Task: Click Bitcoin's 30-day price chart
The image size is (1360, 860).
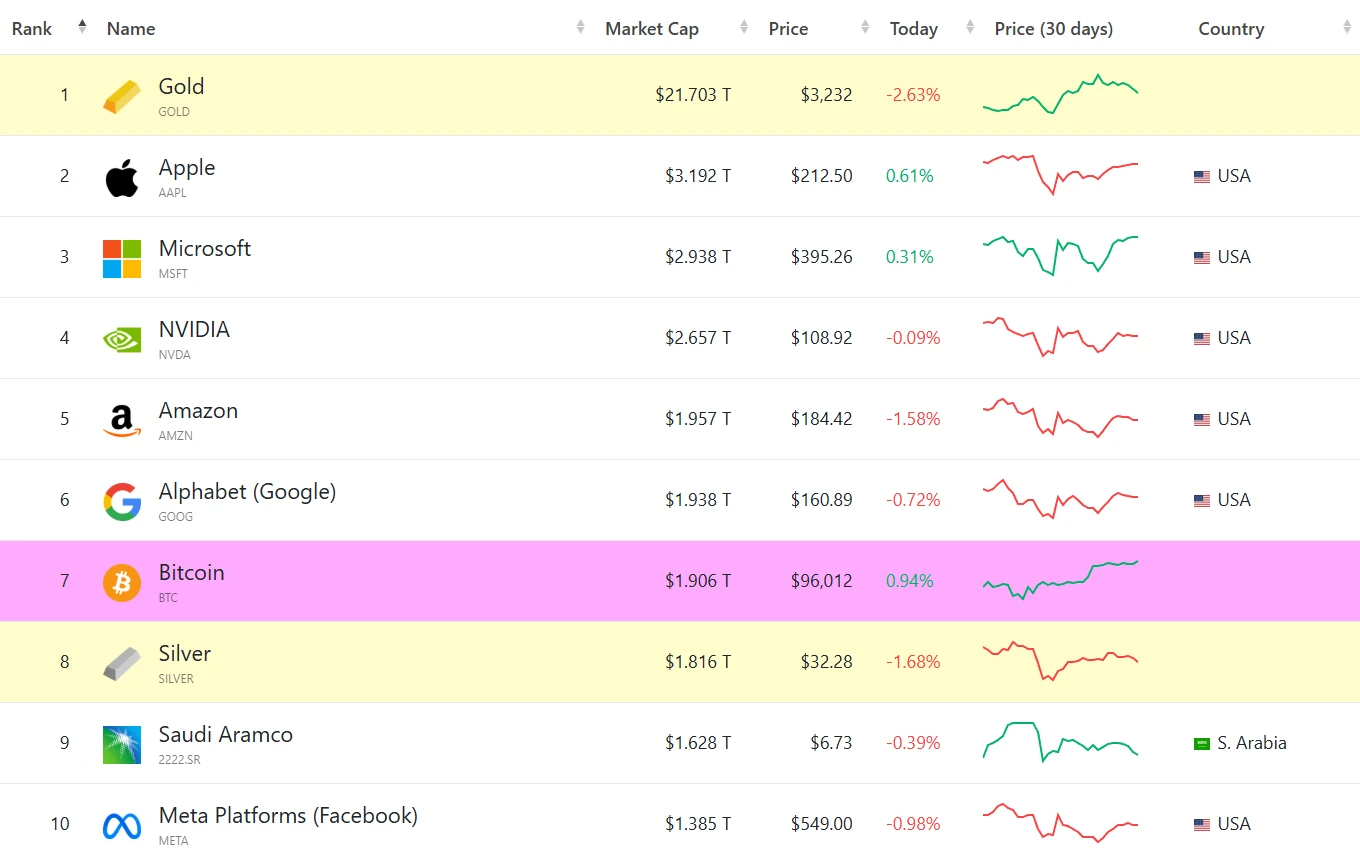Action: 1061,580
